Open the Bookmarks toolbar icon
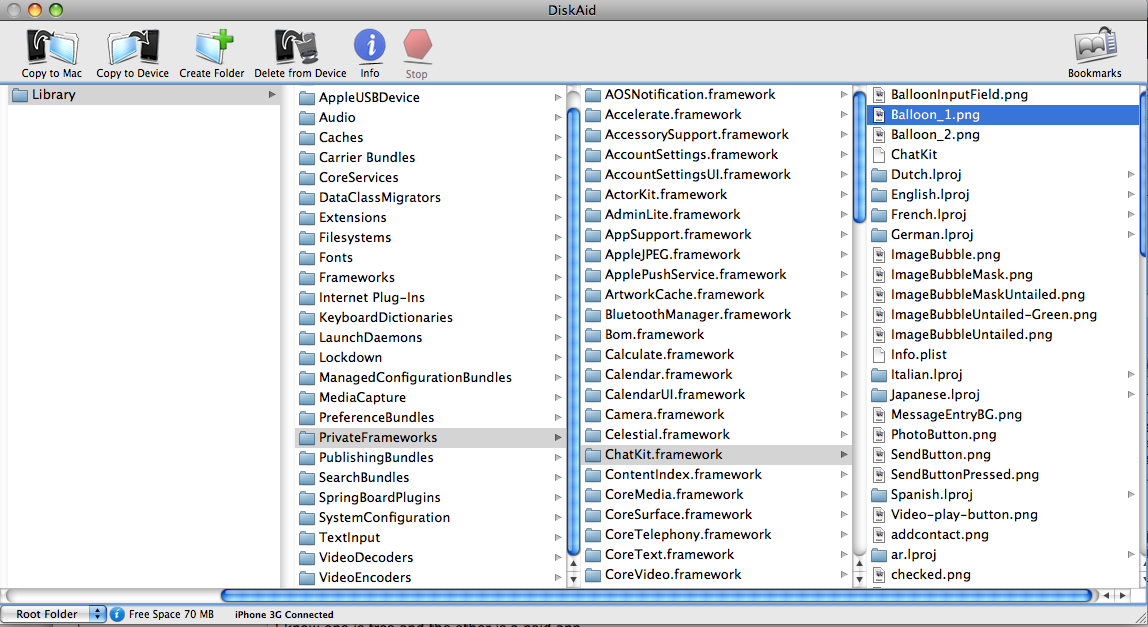Viewport: 1148px width, 627px height. pyautogui.click(x=1095, y=45)
